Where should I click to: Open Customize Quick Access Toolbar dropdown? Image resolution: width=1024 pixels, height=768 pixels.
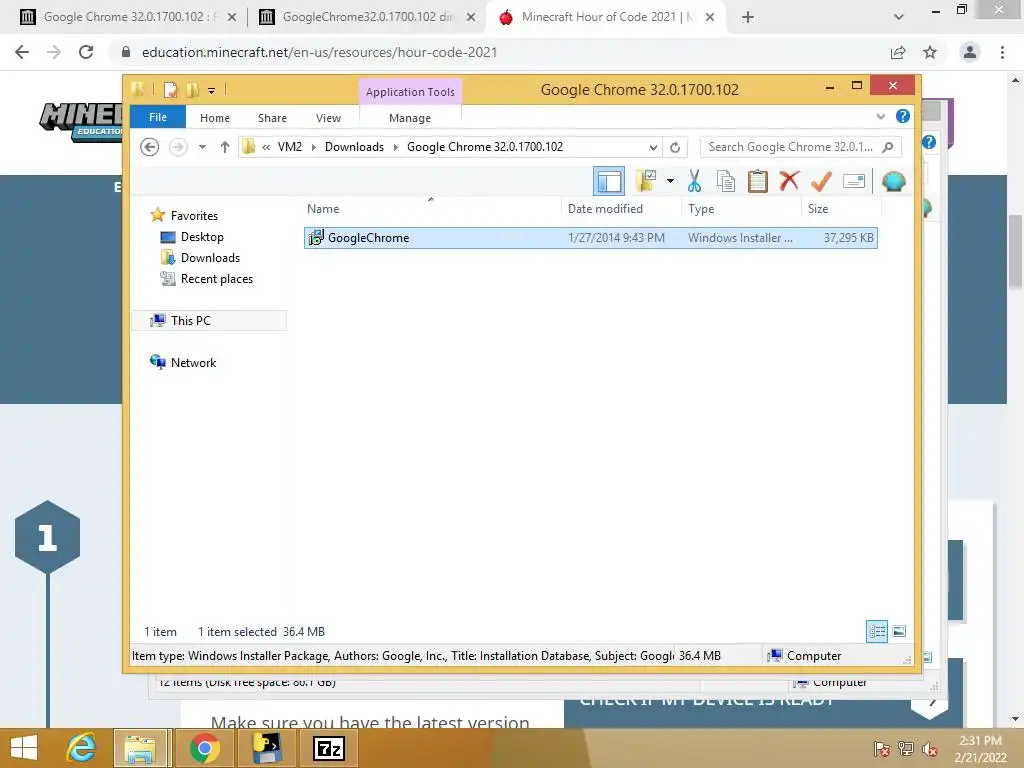212,91
